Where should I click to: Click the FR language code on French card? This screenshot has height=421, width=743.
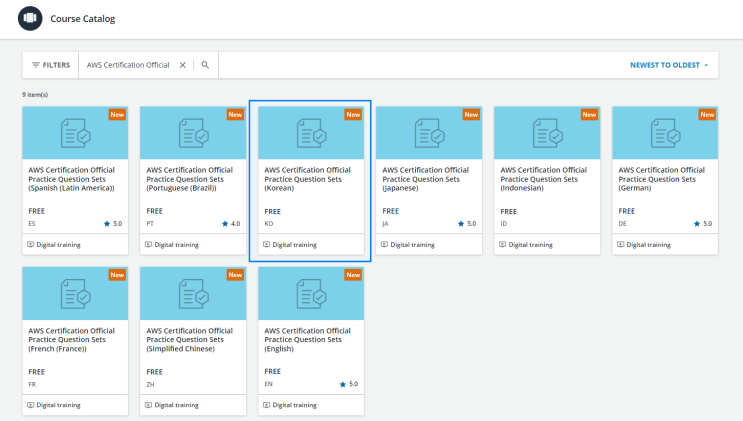click(32, 384)
